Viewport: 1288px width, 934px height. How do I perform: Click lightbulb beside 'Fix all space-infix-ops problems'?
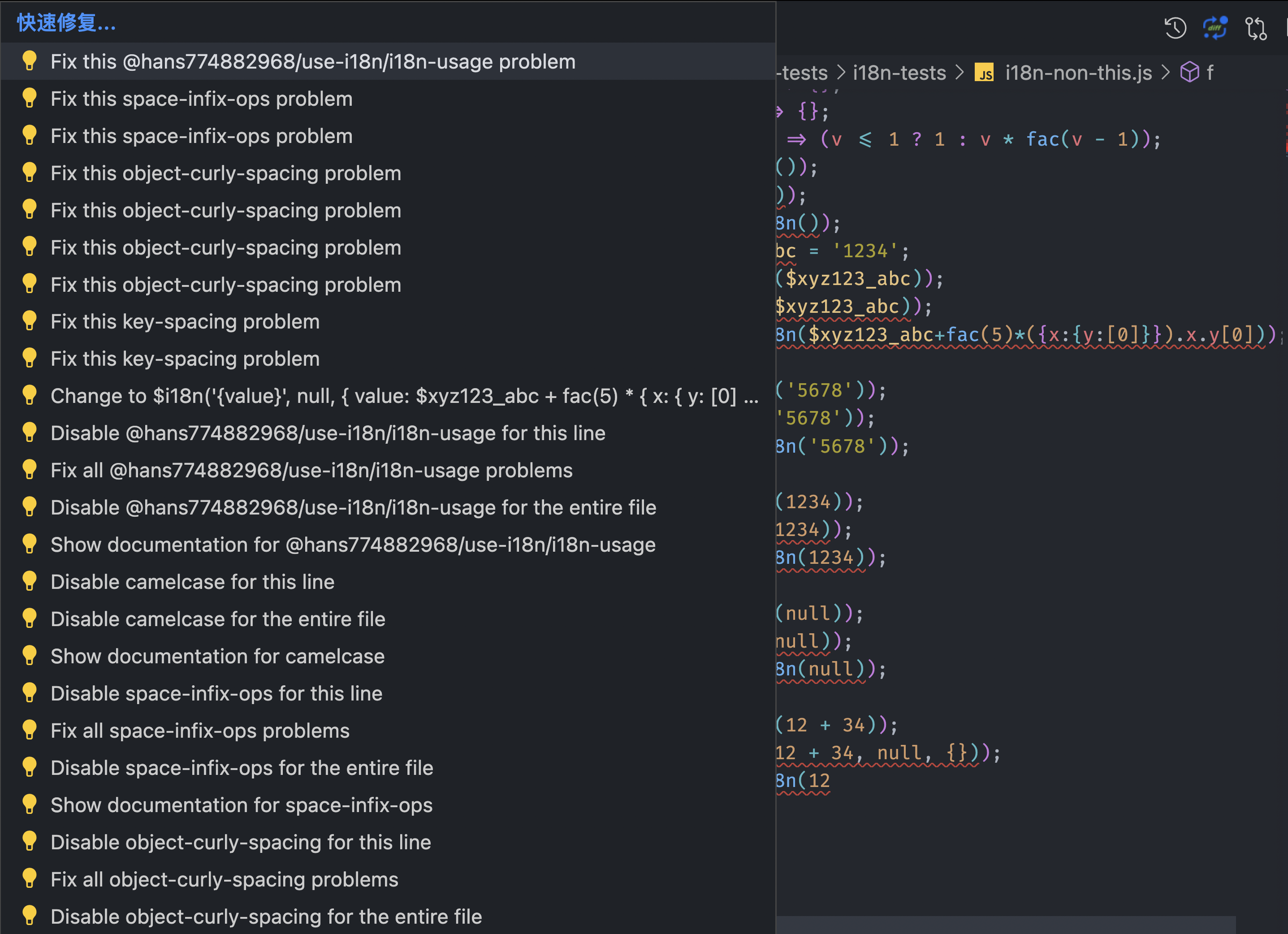pyautogui.click(x=30, y=730)
